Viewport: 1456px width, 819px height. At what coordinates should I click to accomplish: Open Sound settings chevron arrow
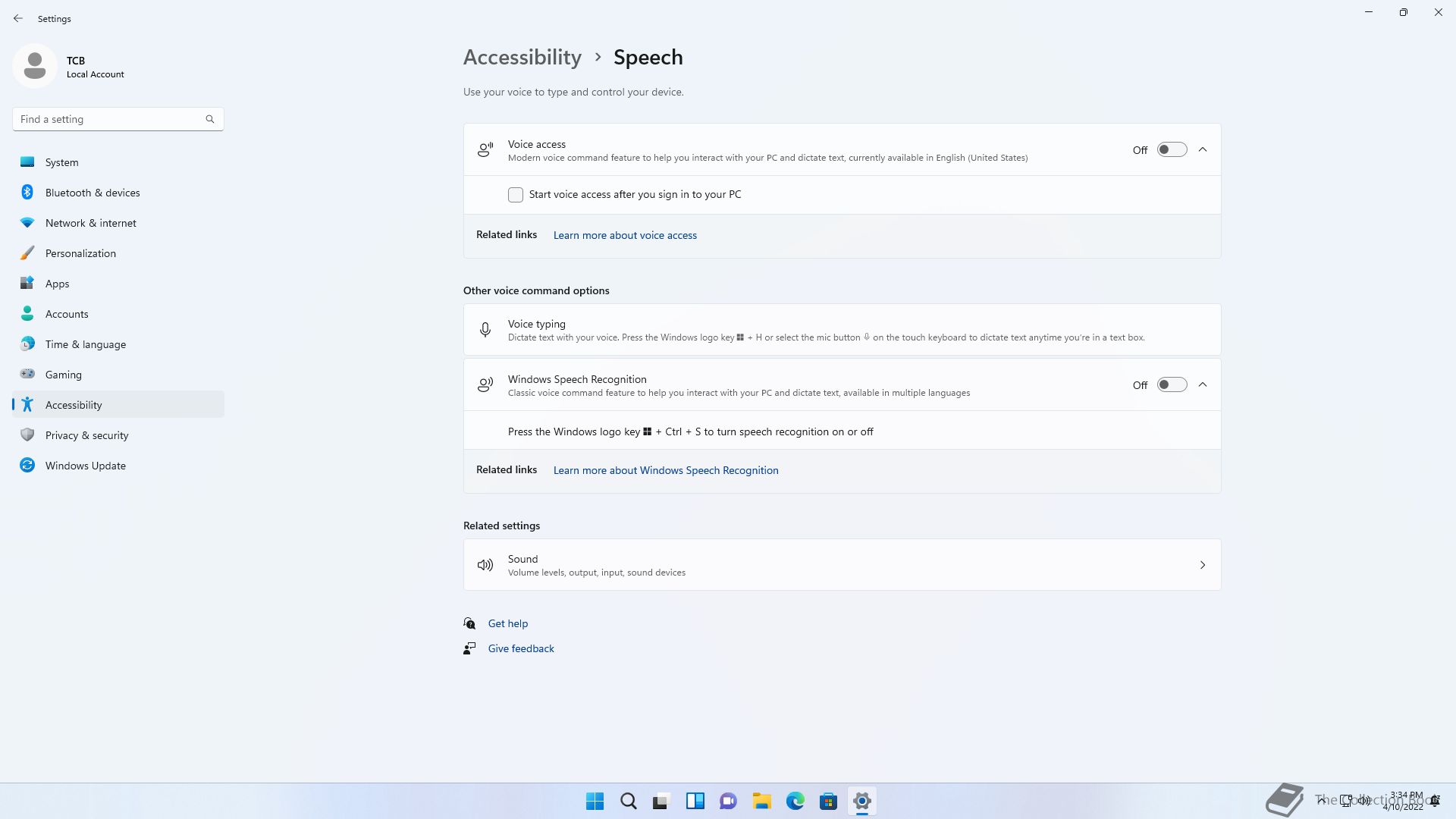click(1203, 565)
